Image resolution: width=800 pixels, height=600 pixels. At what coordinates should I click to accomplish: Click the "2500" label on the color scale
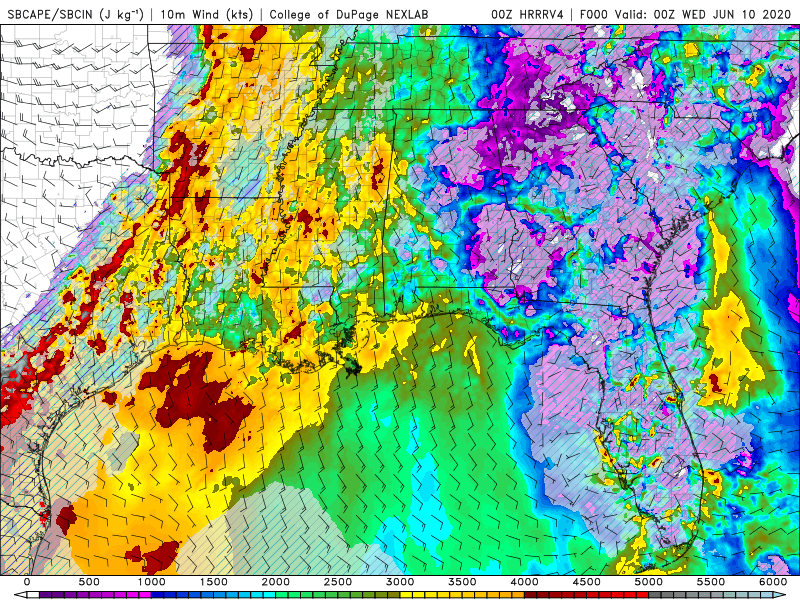[338, 582]
